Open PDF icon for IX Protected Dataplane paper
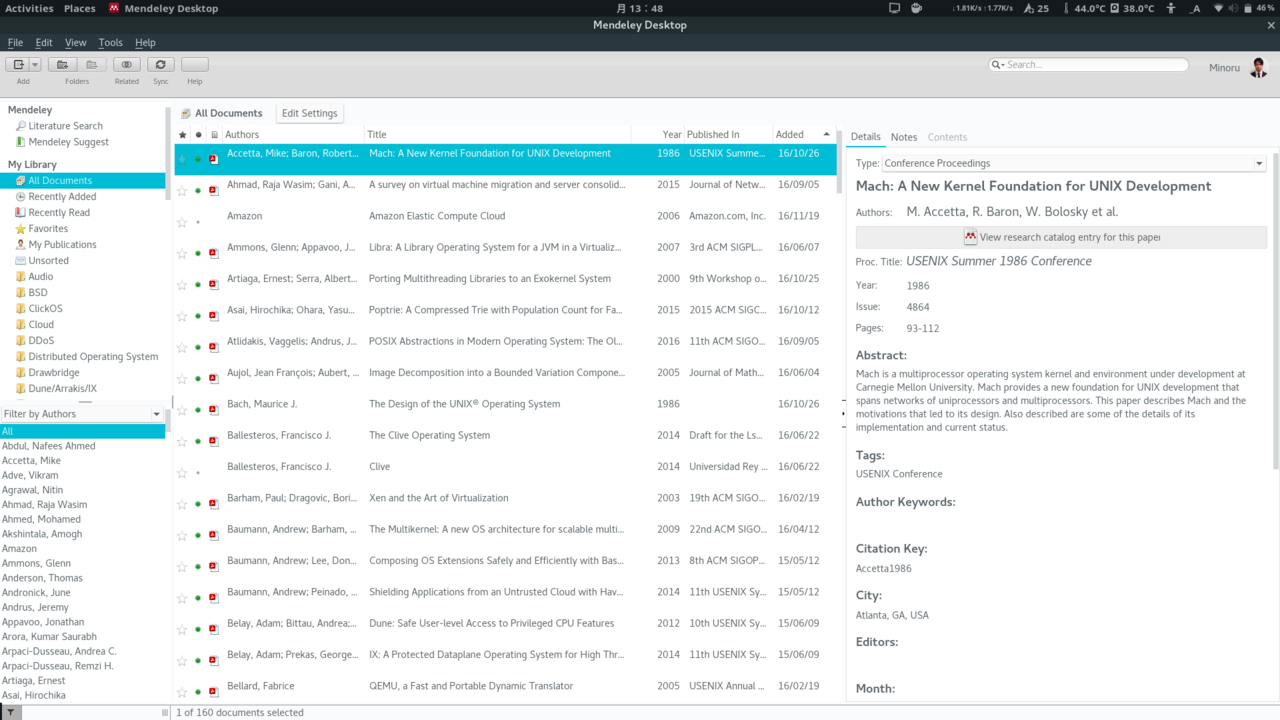 [213, 660]
